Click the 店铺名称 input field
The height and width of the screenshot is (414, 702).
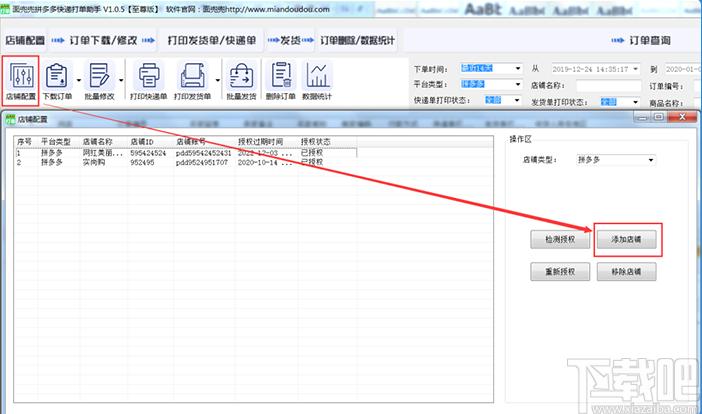[x=608, y=85]
